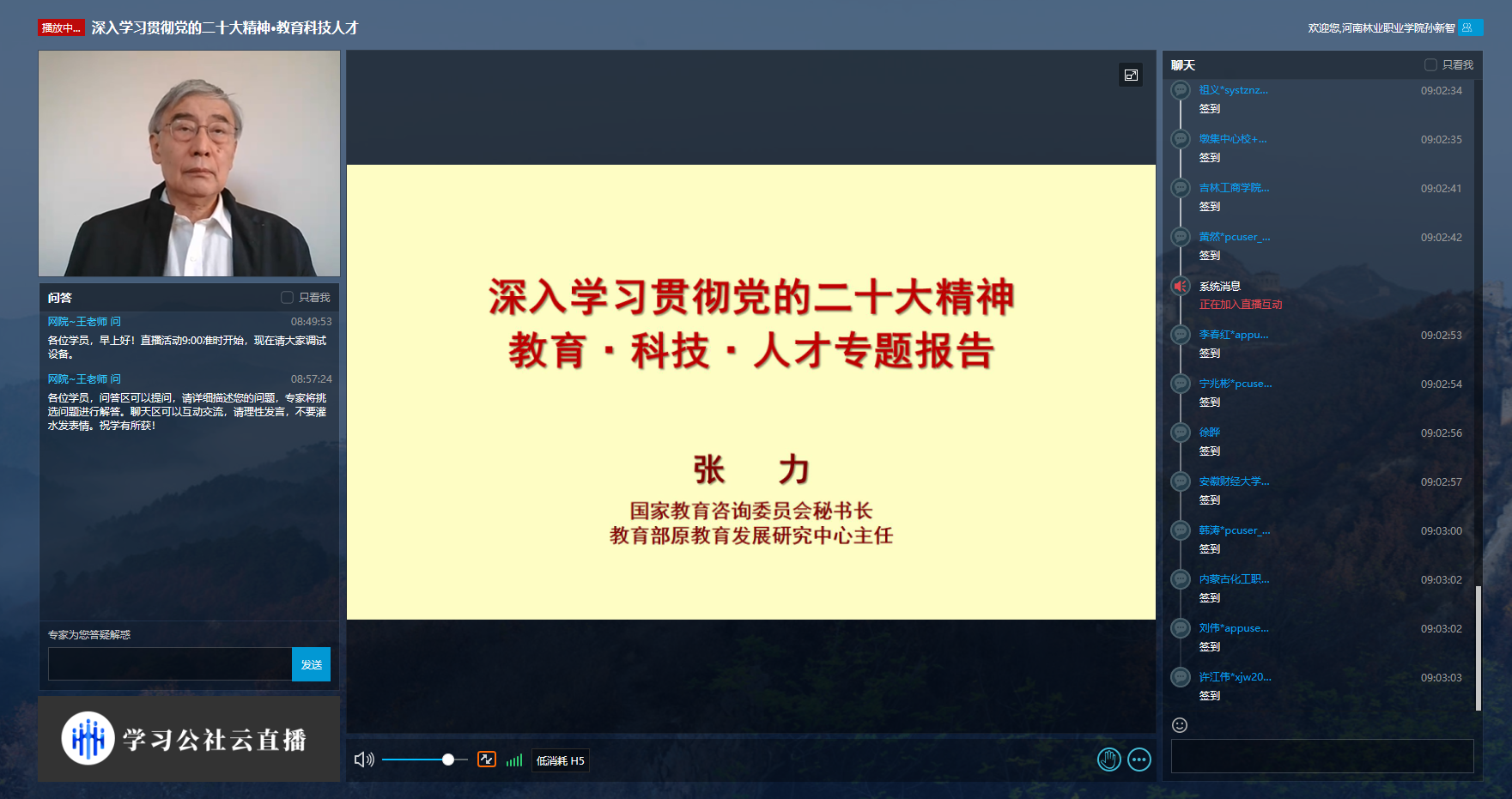Click the fullscreen icon on the video player
This screenshot has height=799, width=1512.
(1131, 75)
